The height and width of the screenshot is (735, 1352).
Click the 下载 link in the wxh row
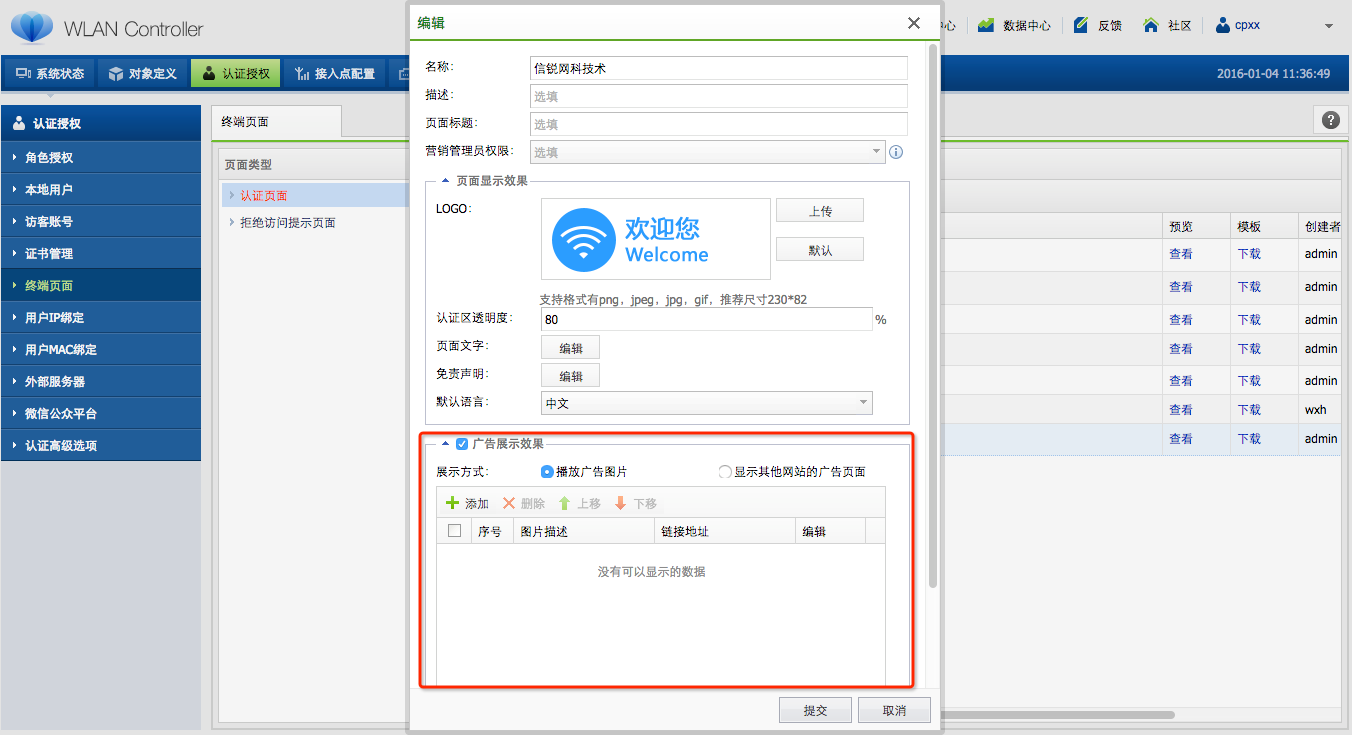point(1249,410)
